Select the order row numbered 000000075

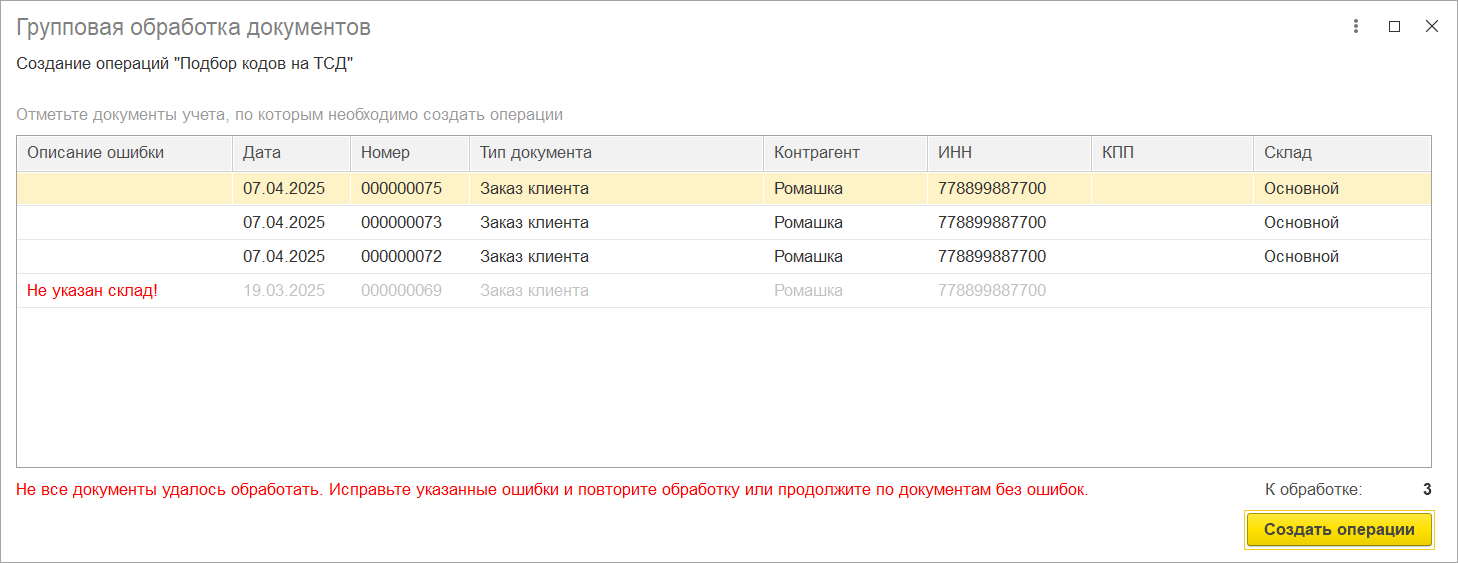[724, 188]
